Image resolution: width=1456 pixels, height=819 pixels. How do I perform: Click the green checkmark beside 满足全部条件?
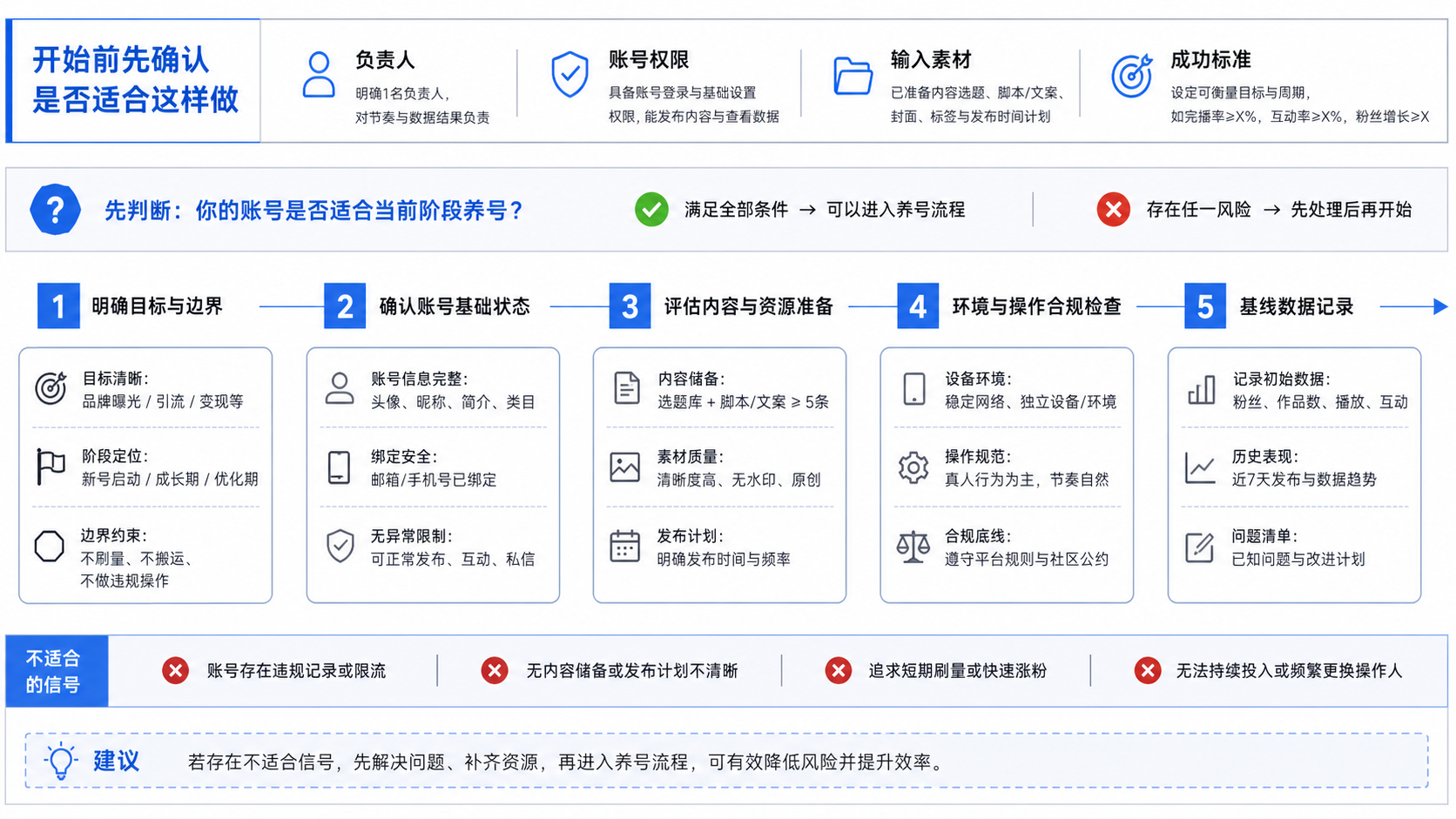(651, 209)
